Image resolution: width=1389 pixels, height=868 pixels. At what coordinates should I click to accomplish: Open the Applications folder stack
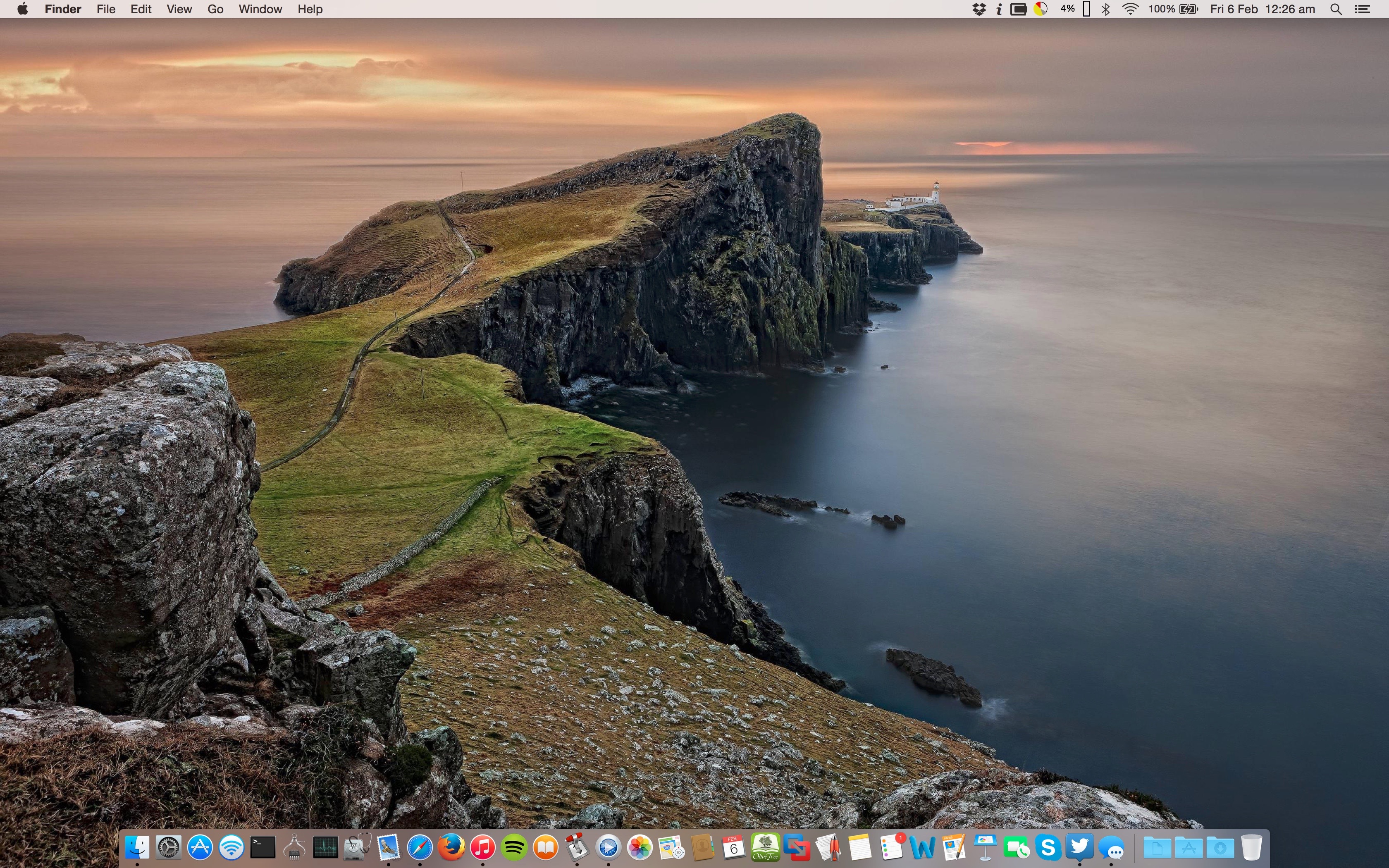coord(1189,847)
